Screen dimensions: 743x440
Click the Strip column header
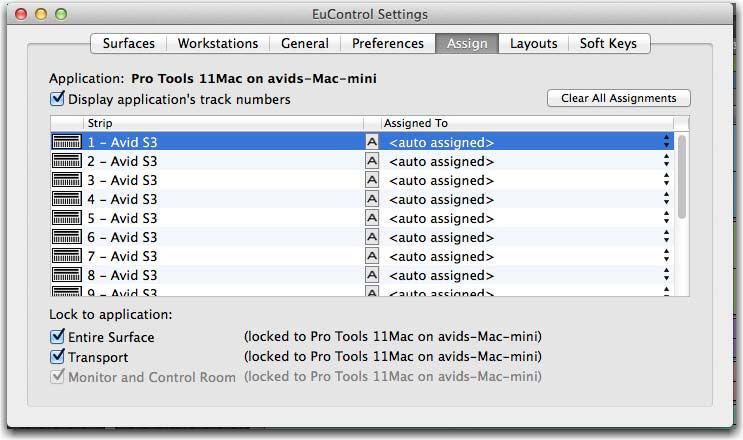click(x=223, y=123)
